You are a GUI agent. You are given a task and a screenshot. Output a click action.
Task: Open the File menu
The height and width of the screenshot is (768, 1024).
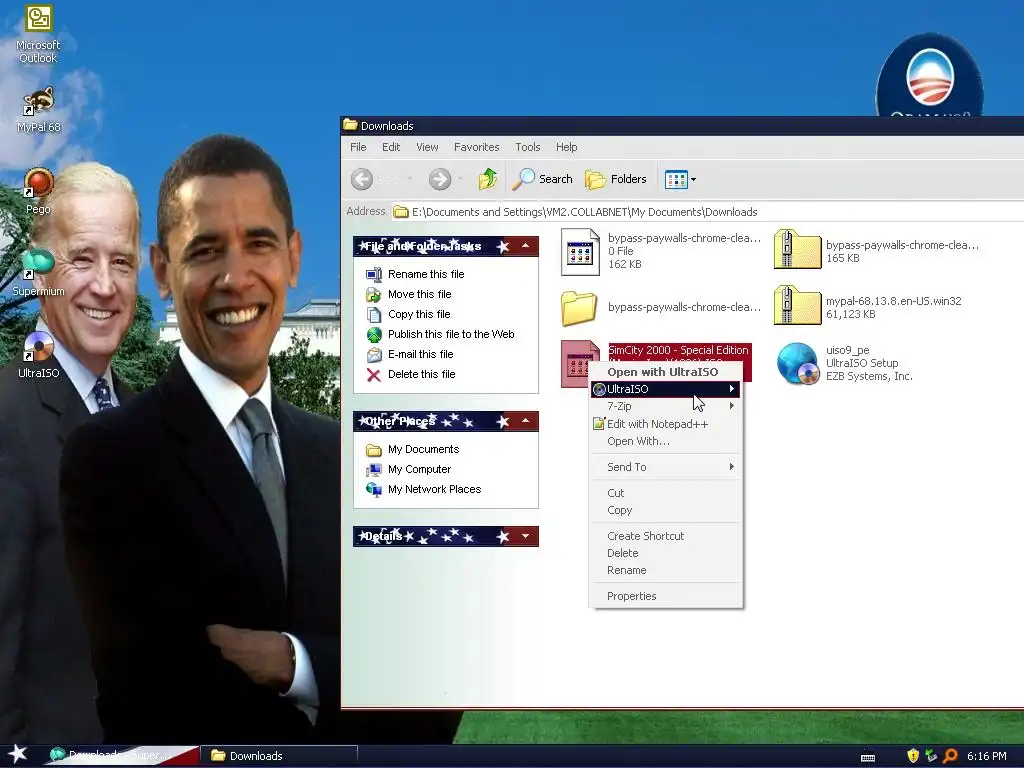point(358,147)
